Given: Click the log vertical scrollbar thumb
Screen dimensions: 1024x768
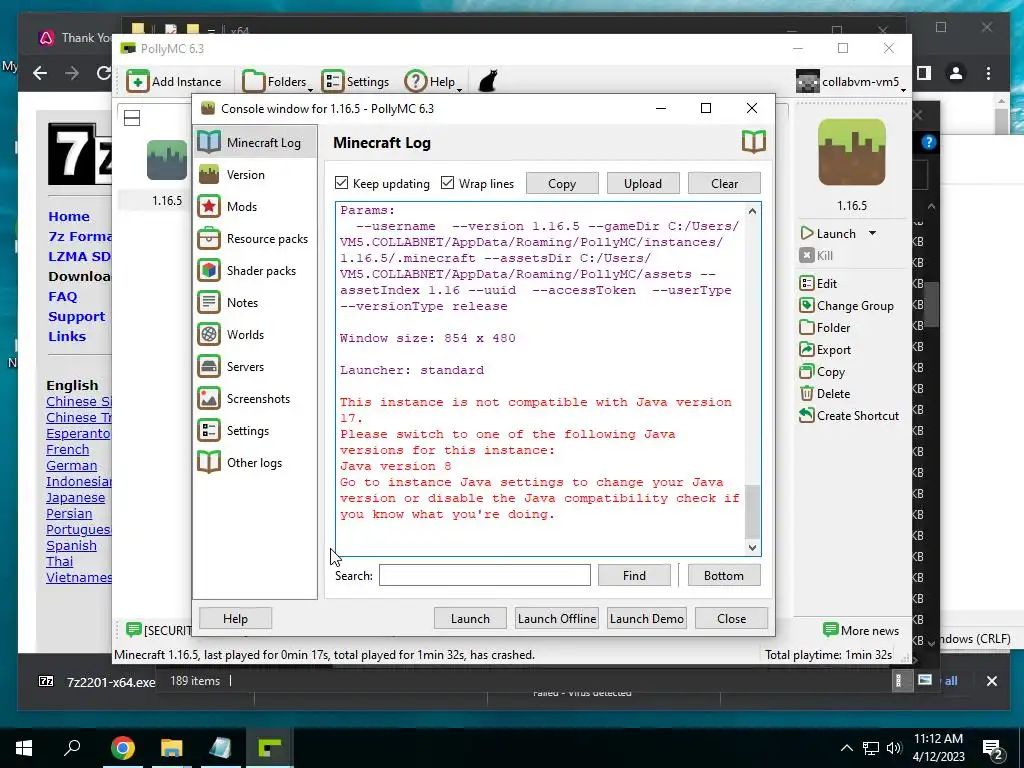Looking at the screenshot, I should point(752,511).
